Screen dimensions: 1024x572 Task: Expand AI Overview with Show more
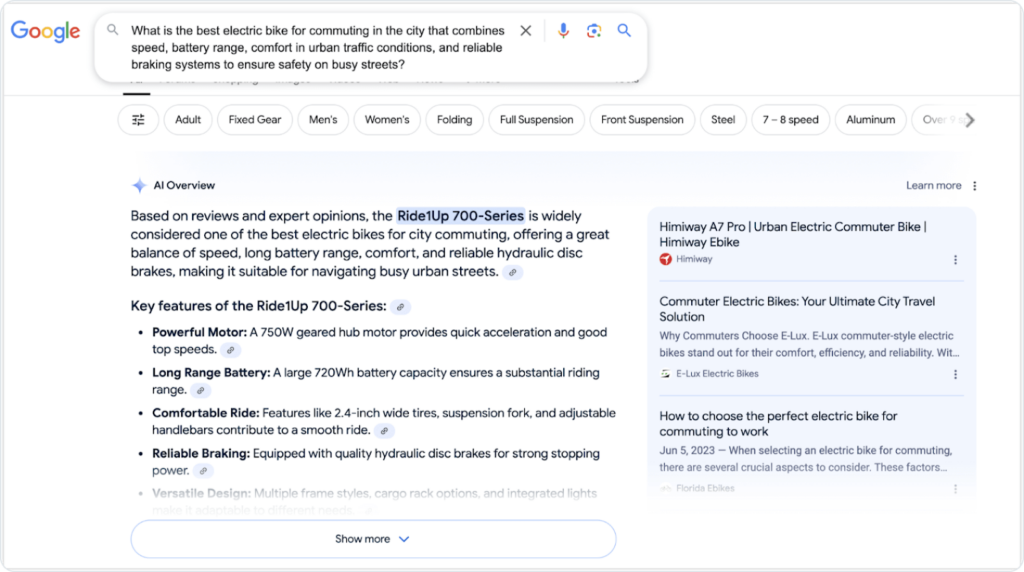tap(373, 539)
